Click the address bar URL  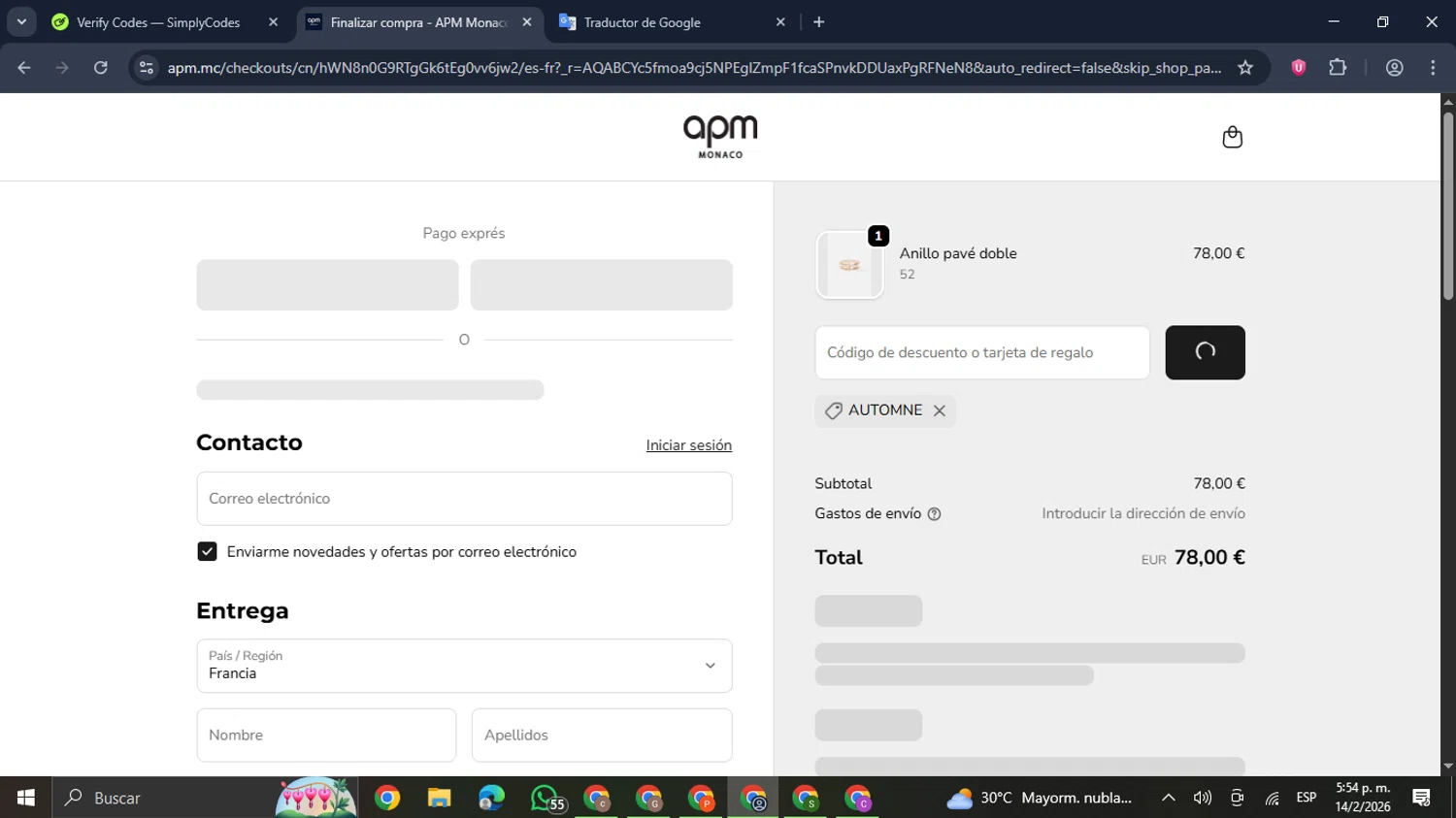(694, 68)
